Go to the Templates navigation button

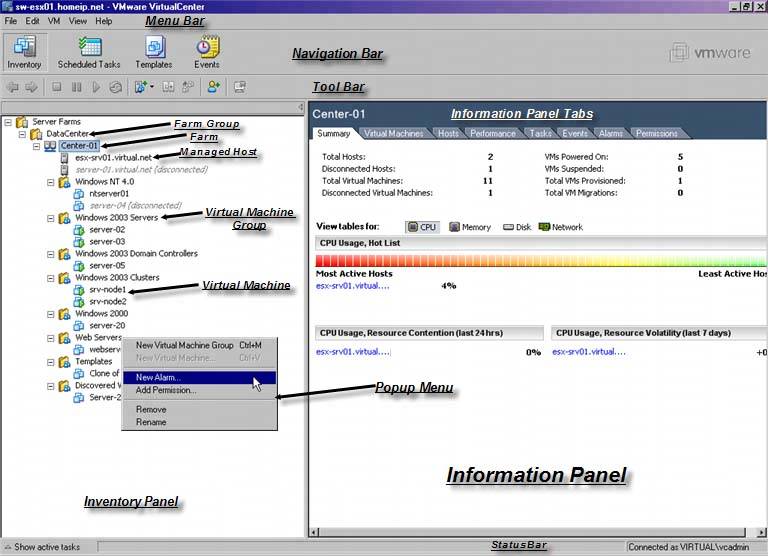(x=154, y=52)
